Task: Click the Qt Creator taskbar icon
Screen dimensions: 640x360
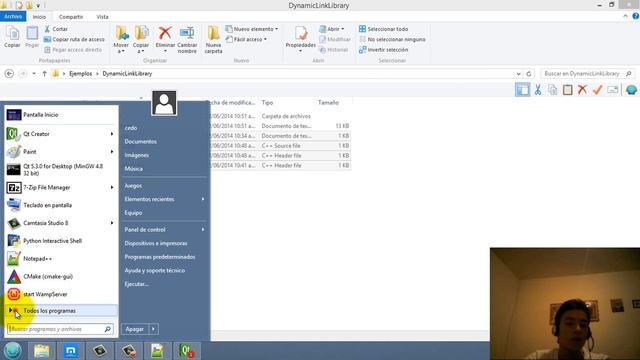Action: pos(187,351)
